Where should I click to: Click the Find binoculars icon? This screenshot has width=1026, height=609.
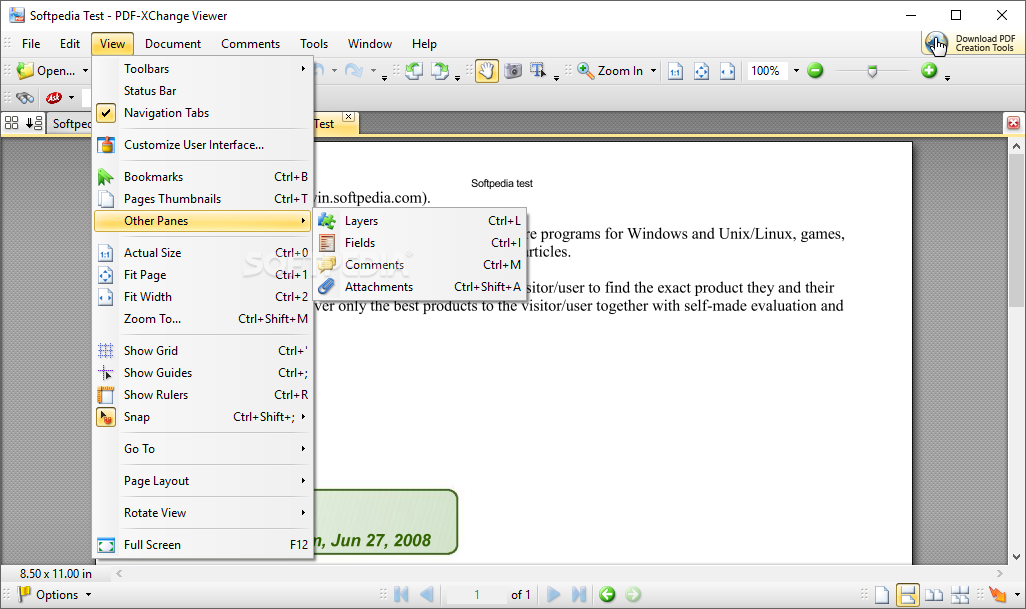pos(25,98)
